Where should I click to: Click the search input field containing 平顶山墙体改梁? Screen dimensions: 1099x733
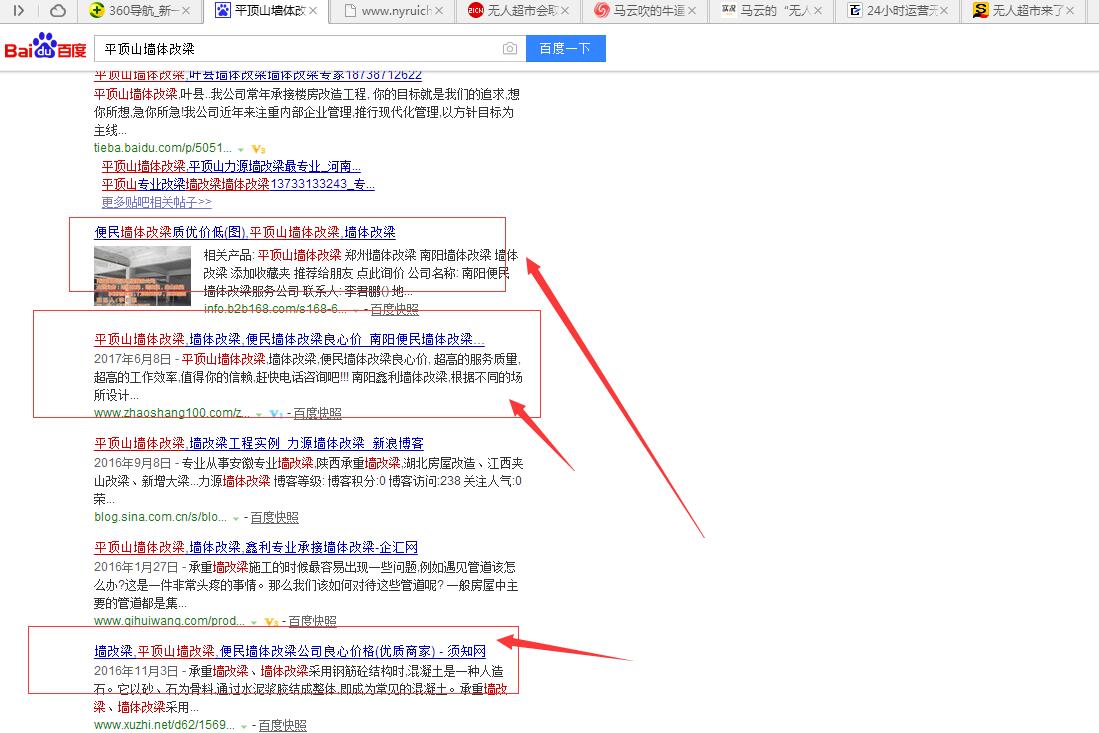coord(300,49)
